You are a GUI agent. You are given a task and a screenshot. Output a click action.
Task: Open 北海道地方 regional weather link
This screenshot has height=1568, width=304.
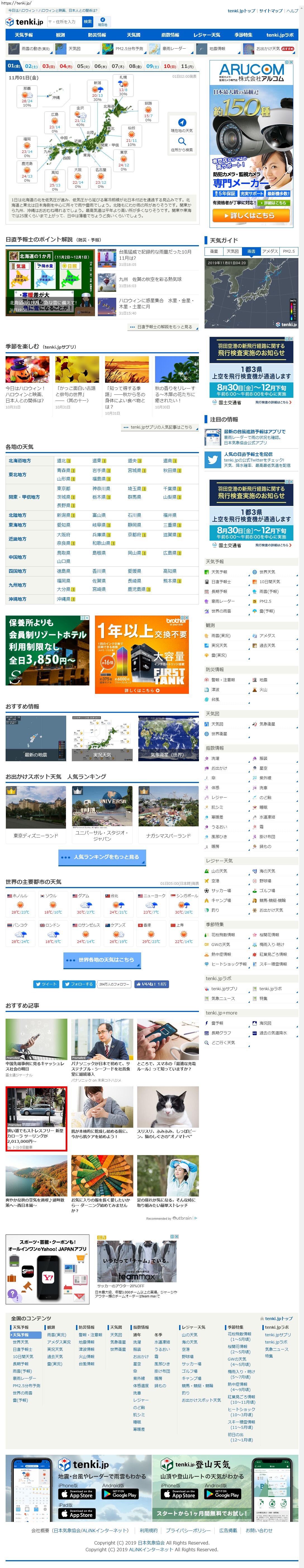20,461
